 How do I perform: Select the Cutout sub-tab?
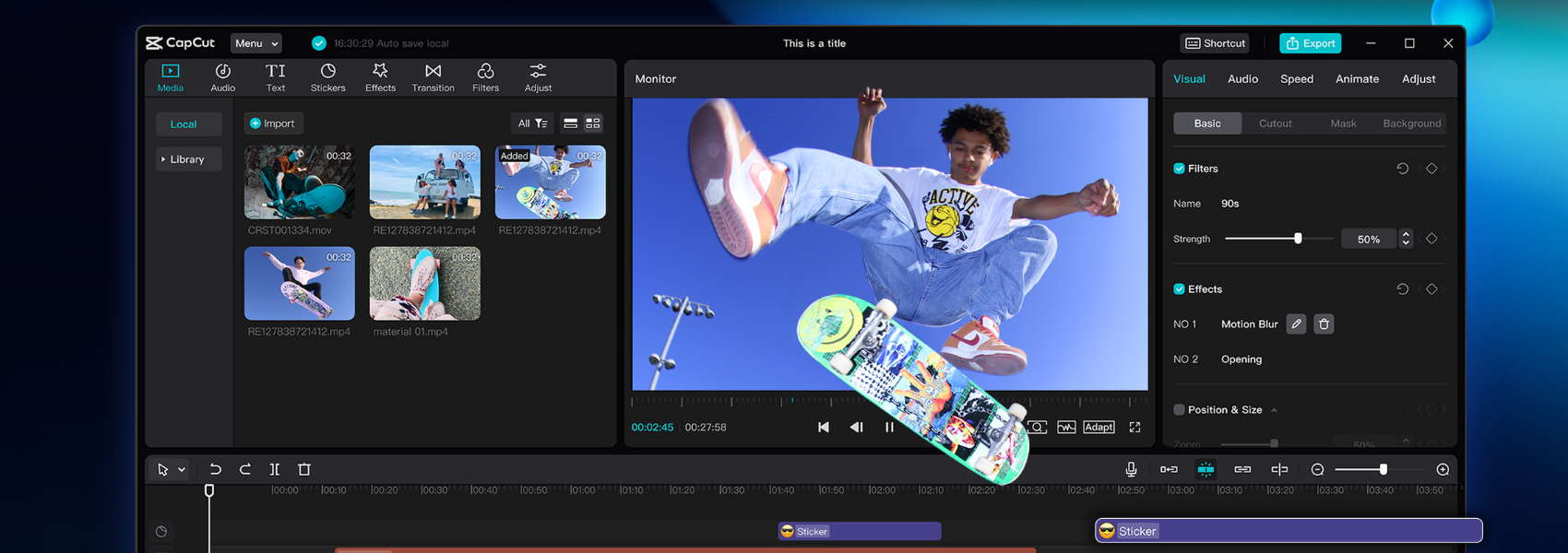tap(1276, 124)
